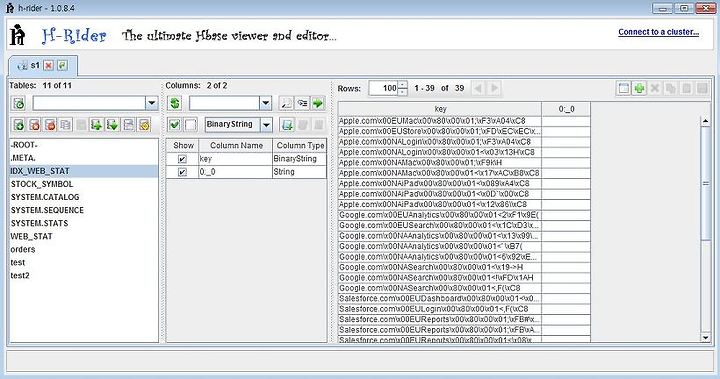The image size is (720, 379).
Task: Click the green populate arrow icon
Action: click(318, 103)
